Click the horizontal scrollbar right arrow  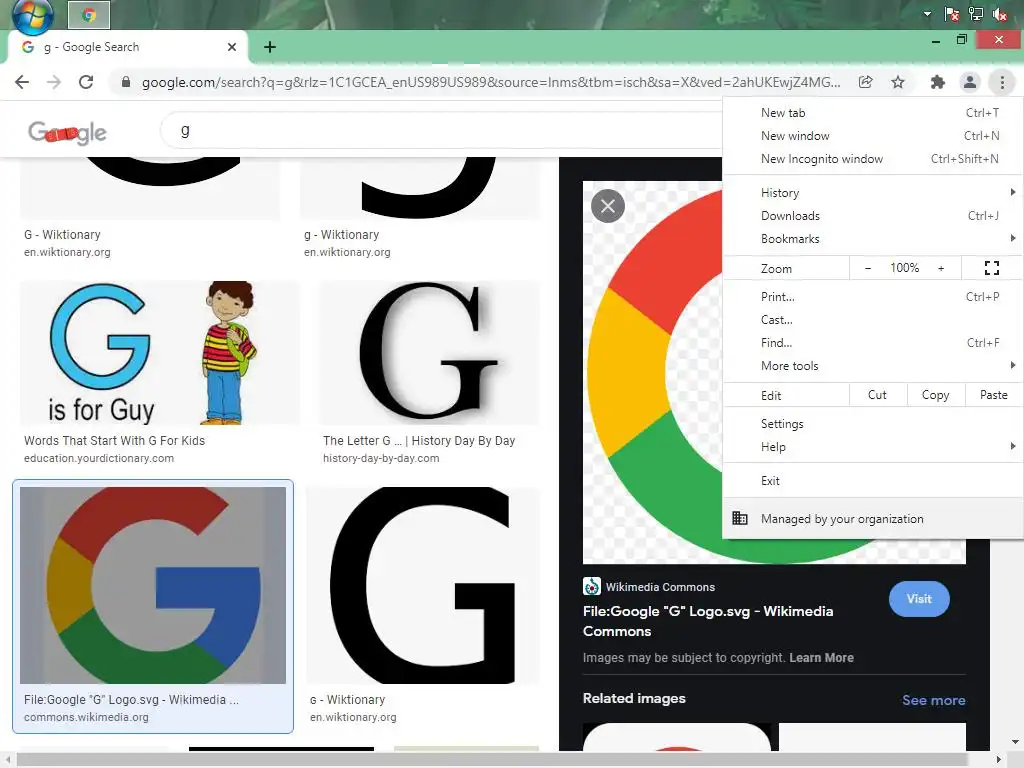coord(999,760)
